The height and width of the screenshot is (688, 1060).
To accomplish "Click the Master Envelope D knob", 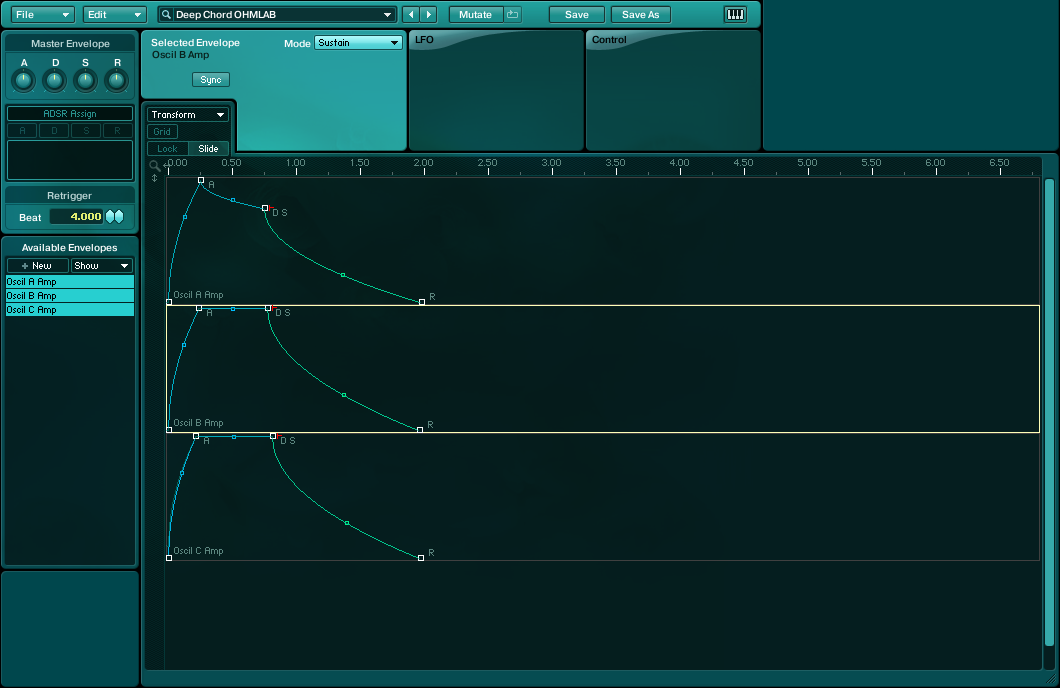I will tap(55, 80).
